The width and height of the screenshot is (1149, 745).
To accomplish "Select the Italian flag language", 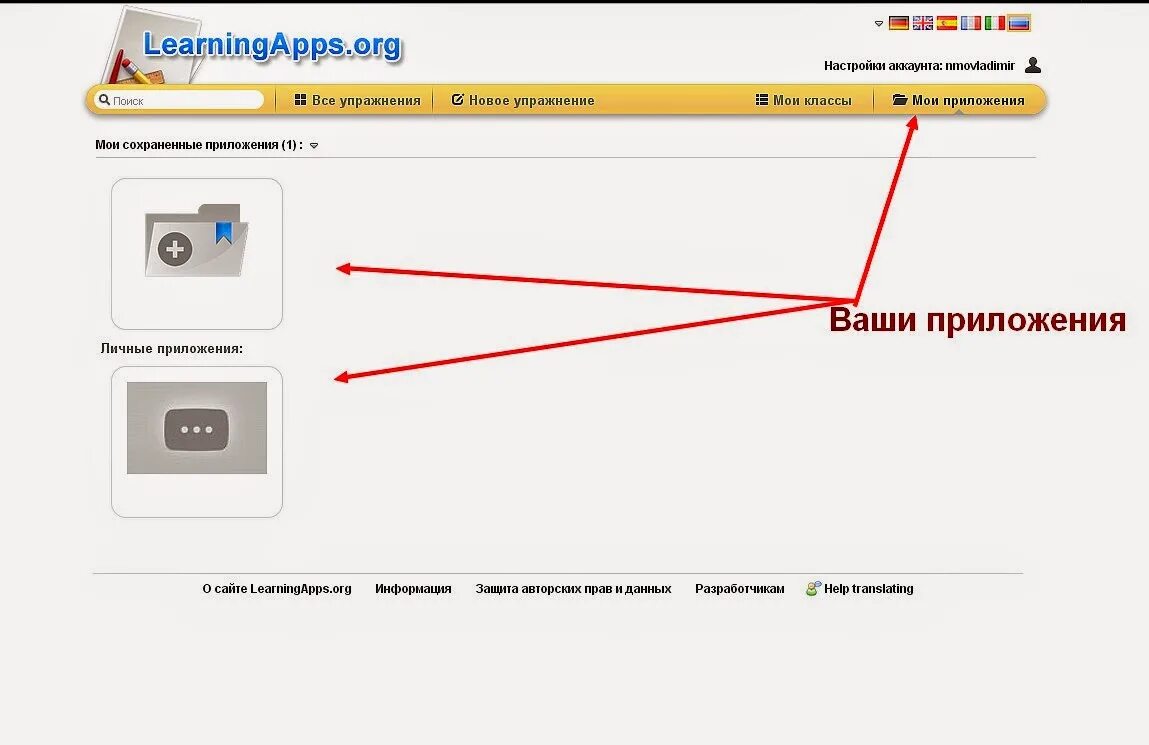I will (994, 23).
